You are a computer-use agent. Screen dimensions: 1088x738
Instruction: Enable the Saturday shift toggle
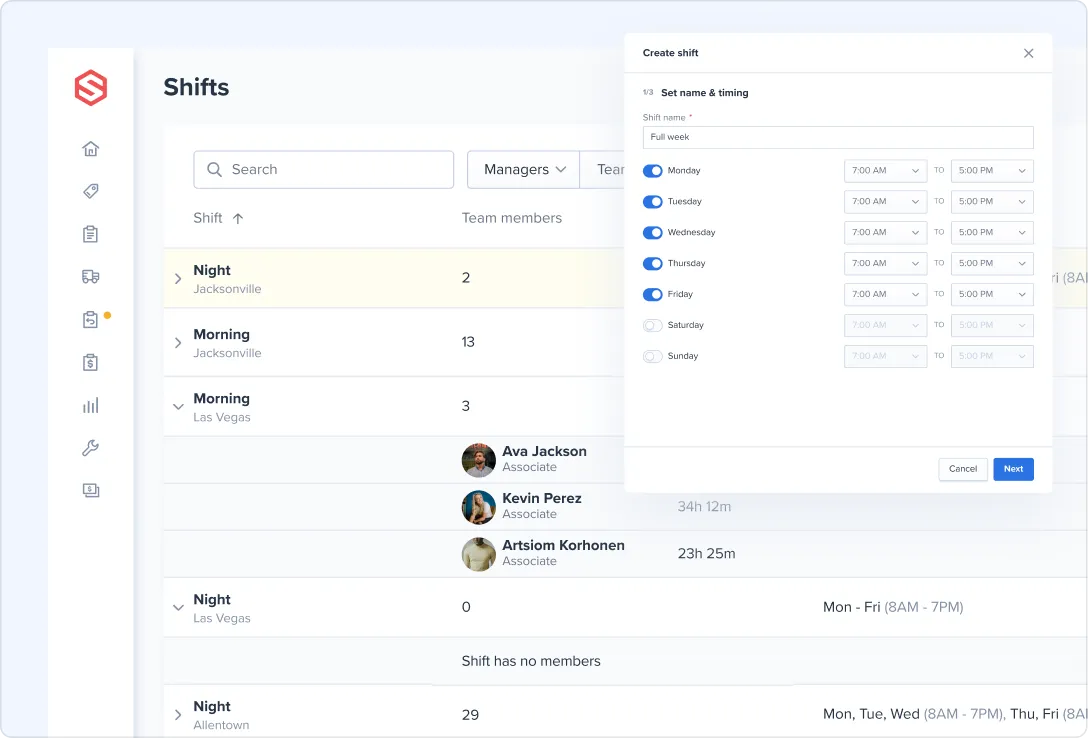click(651, 324)
